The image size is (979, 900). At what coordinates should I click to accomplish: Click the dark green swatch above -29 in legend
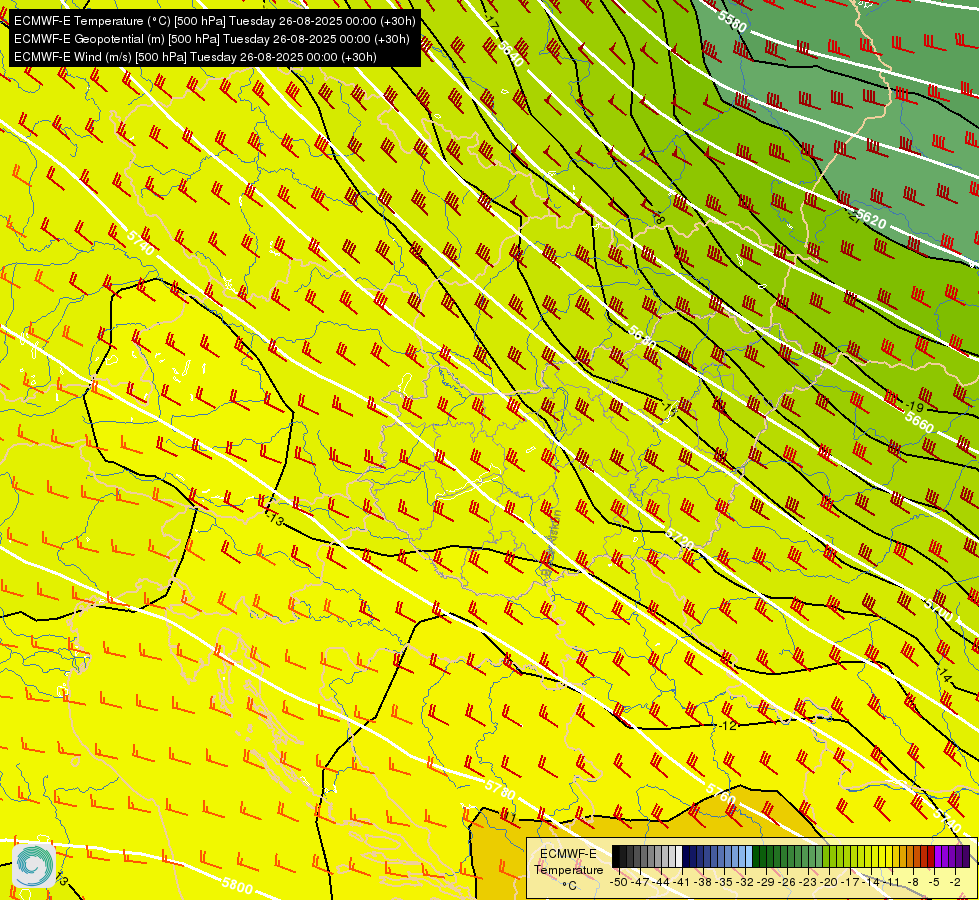click(x=763, y=856)
